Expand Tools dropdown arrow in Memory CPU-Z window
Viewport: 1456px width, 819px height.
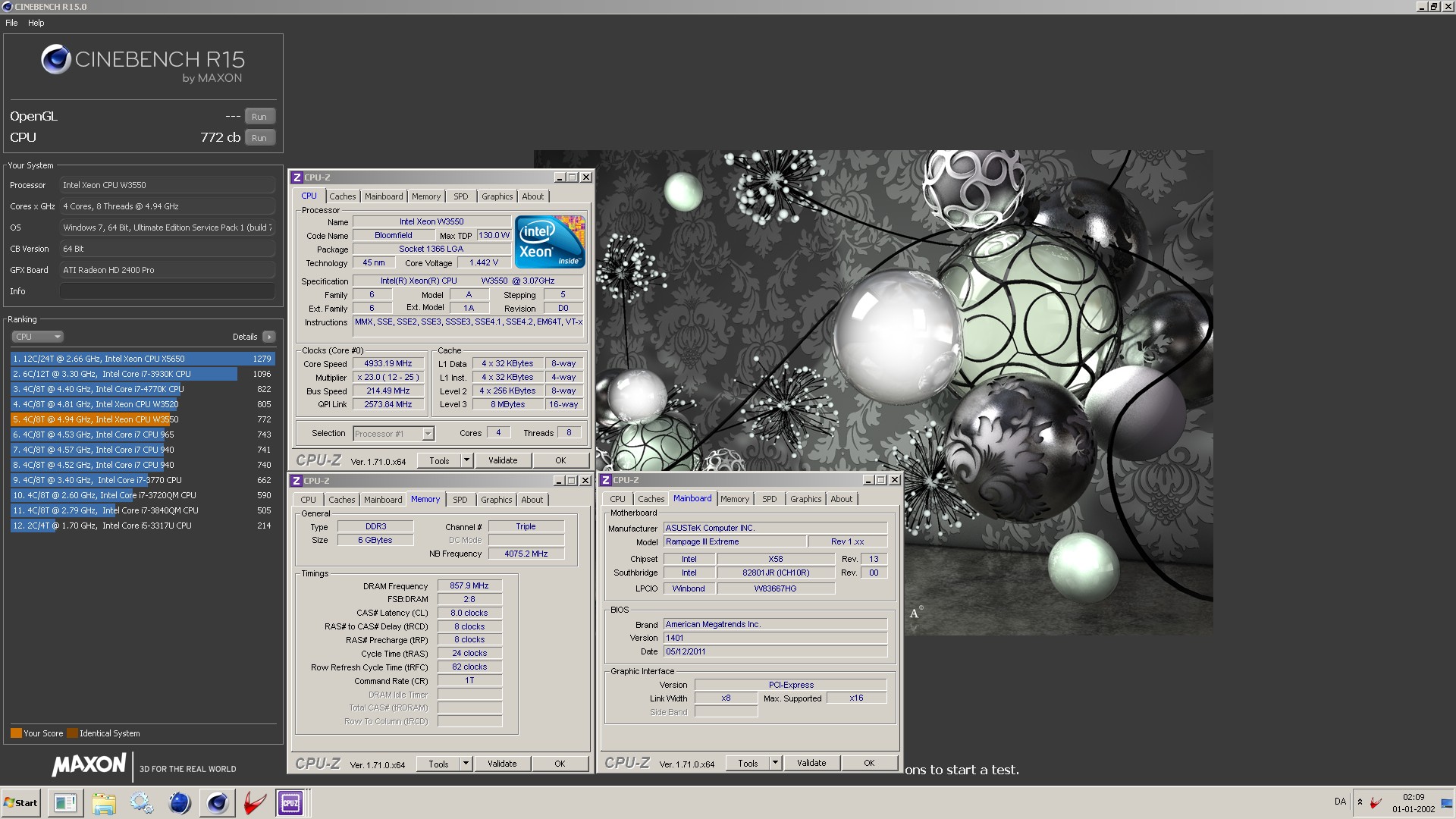click(x=466, y=764)
